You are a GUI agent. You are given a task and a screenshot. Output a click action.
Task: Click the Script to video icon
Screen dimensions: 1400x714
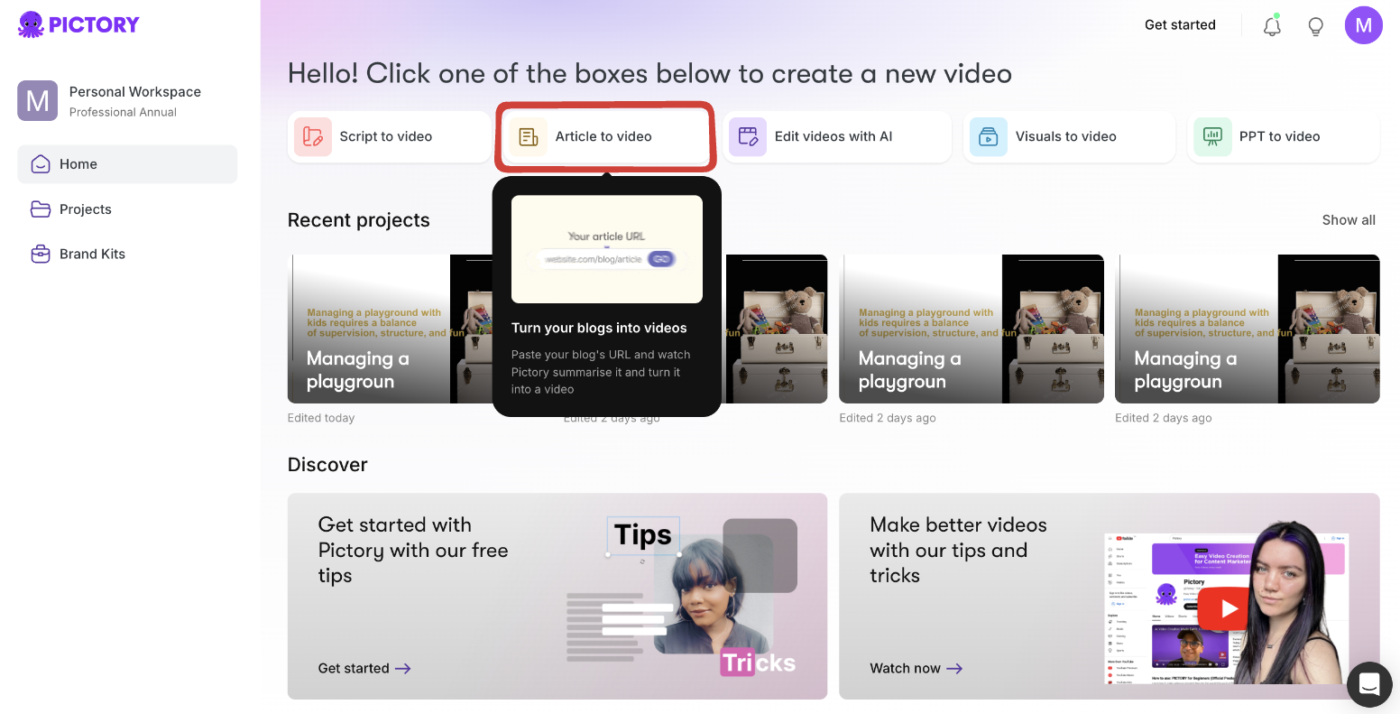pos(313,136)
